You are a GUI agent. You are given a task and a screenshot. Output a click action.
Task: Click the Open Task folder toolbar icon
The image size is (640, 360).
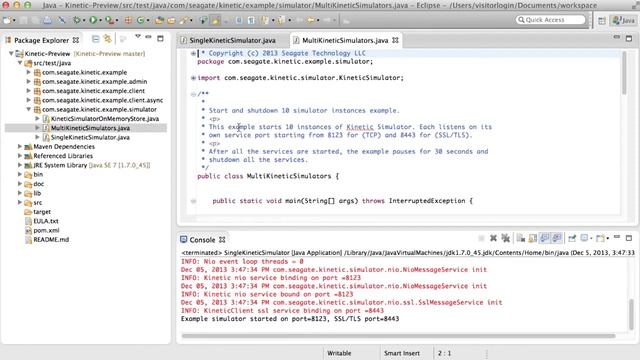(171, 20)
